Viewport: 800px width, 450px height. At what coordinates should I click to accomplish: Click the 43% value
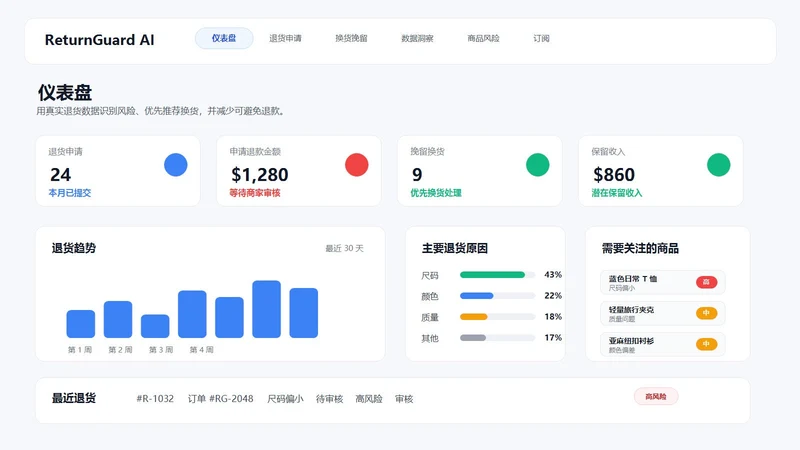tap(553, 274)
